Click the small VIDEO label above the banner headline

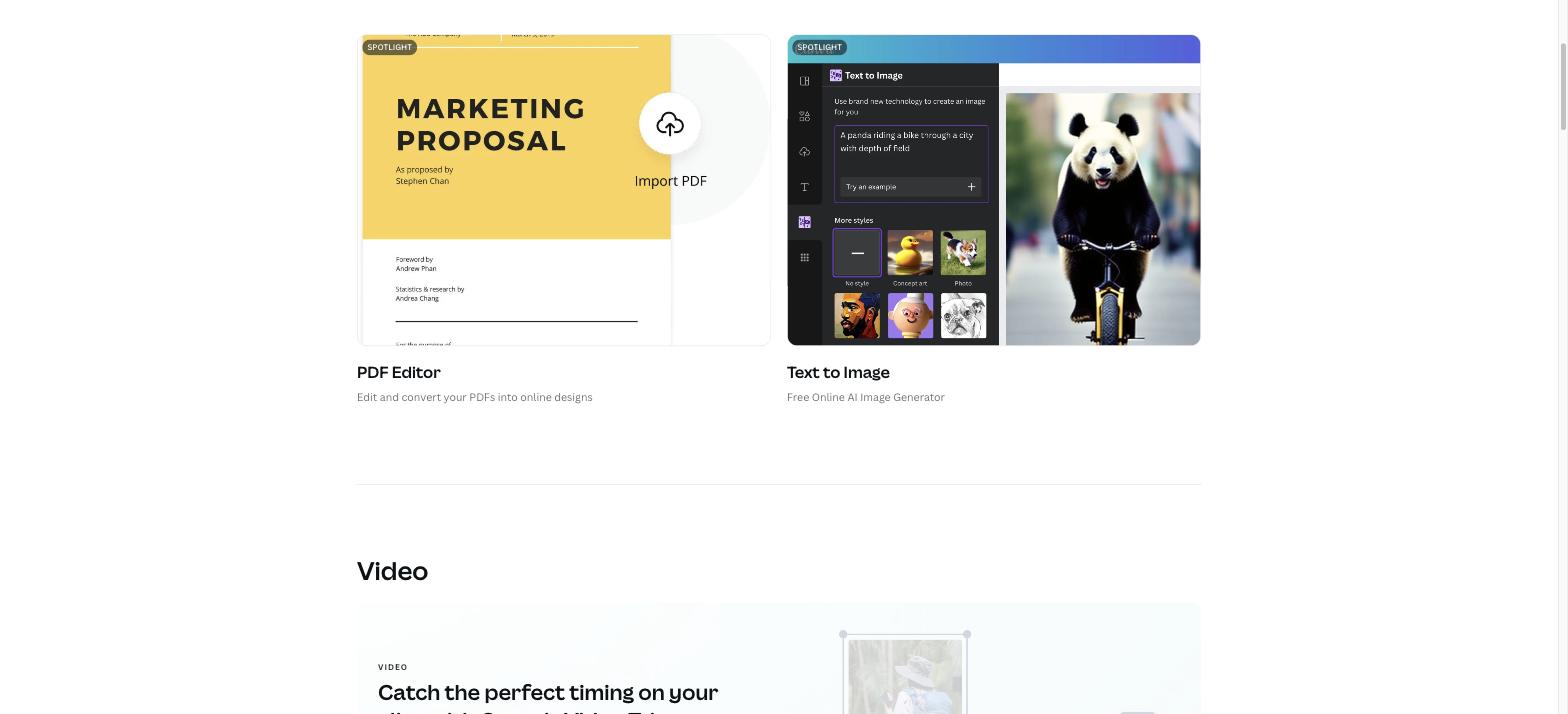(393, 667)
